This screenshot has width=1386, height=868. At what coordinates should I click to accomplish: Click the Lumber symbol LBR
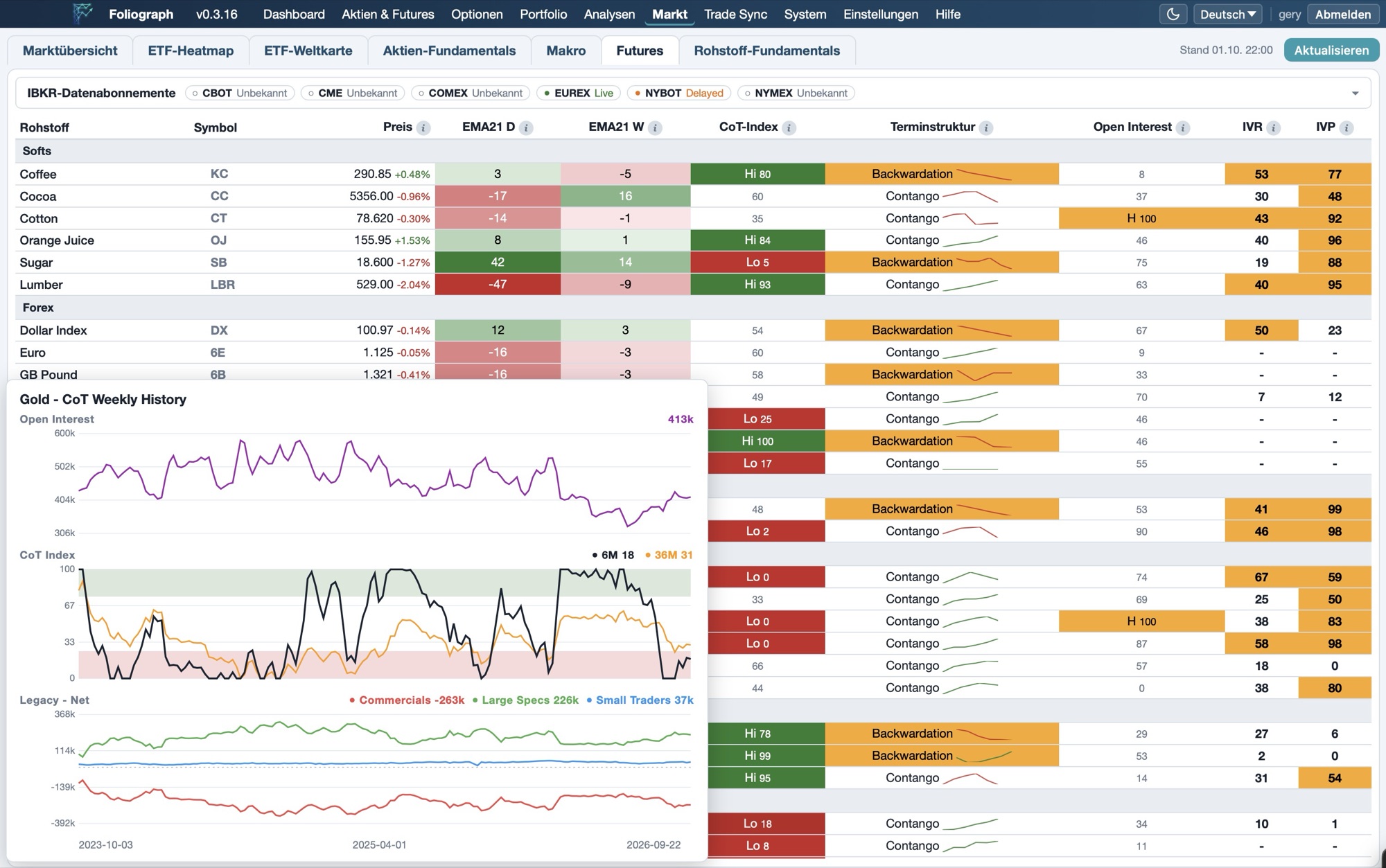(222, 285)
